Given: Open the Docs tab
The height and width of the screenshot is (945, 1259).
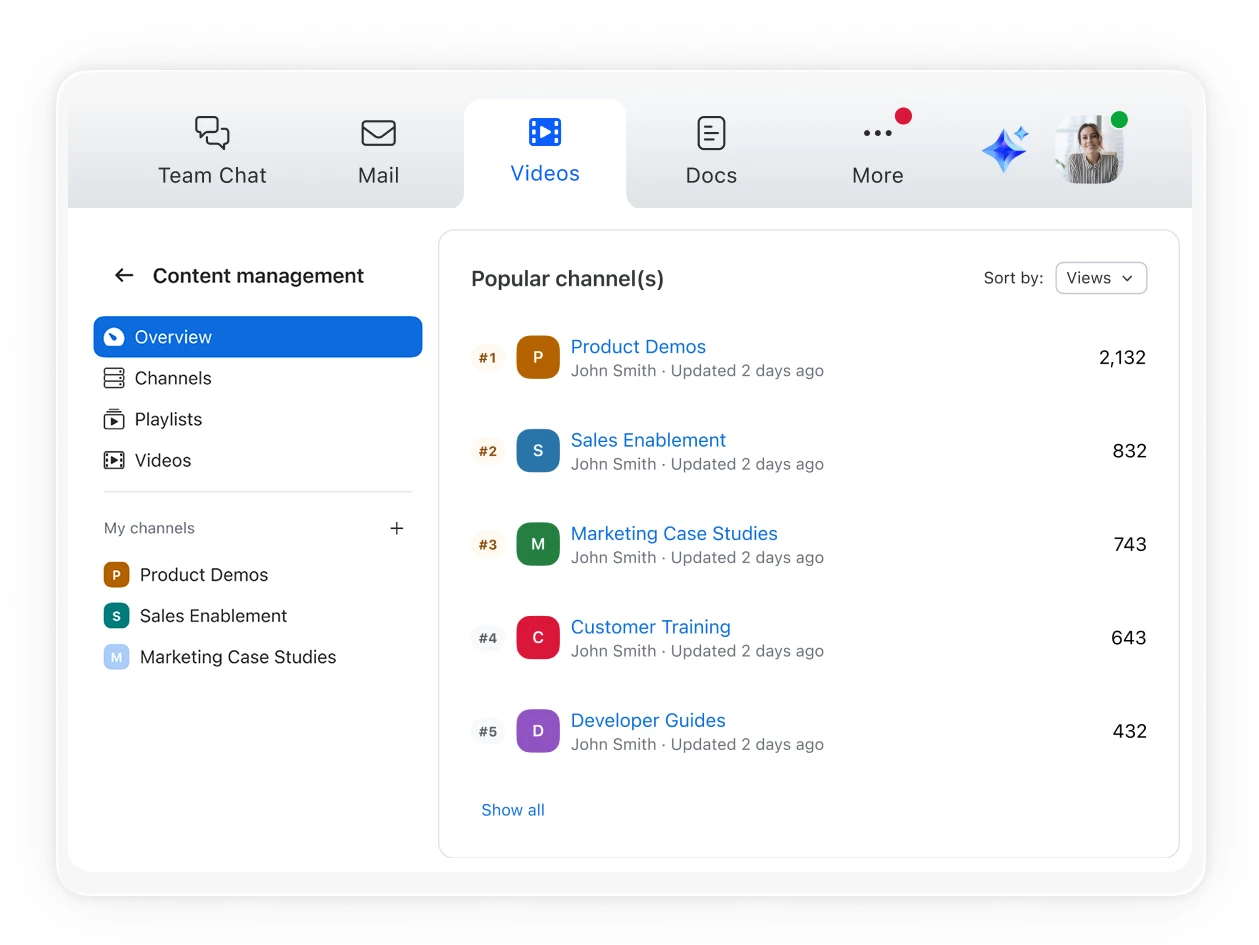Looking at the screenshot, I should (711, 152).
